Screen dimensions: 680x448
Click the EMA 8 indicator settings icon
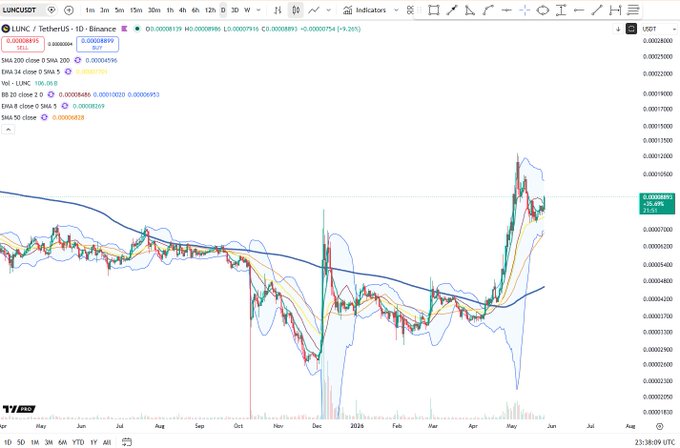coord(65,106)
